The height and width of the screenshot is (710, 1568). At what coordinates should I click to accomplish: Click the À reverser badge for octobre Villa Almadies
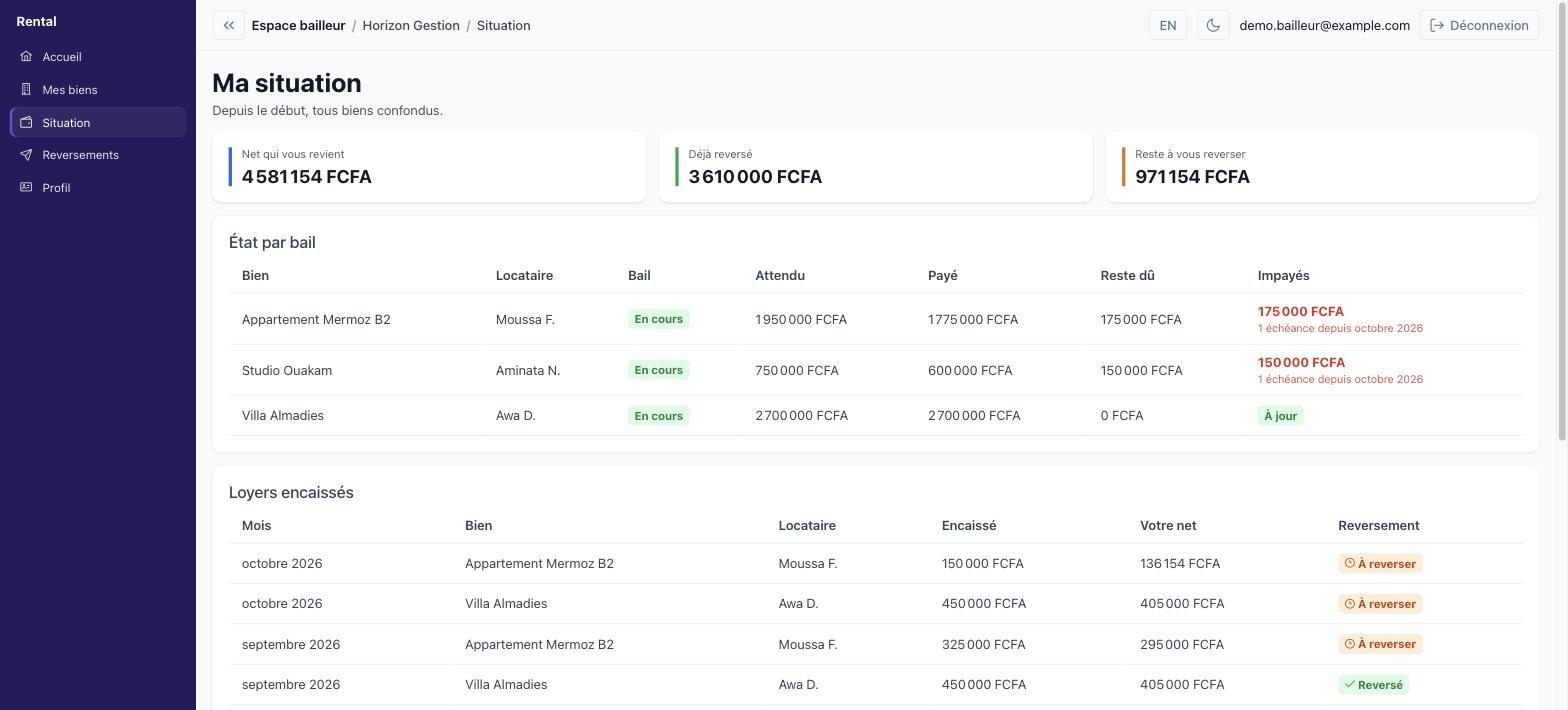[1380, 604]
